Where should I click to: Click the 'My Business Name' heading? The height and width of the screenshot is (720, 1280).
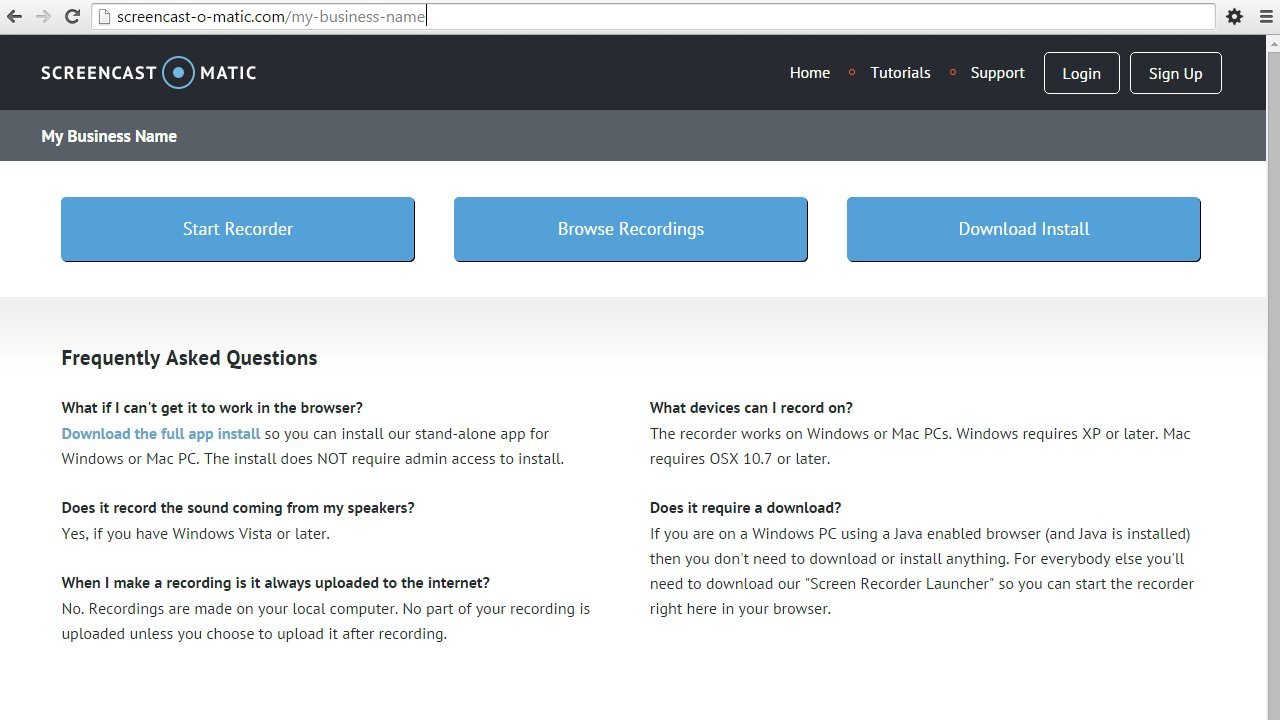[x=109, y=136]
